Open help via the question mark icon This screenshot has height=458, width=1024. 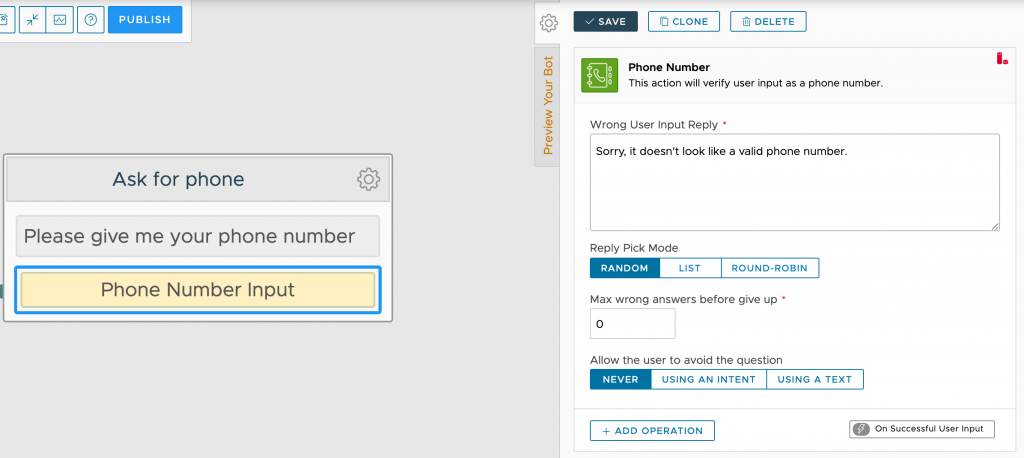click(x=91, y=20)
